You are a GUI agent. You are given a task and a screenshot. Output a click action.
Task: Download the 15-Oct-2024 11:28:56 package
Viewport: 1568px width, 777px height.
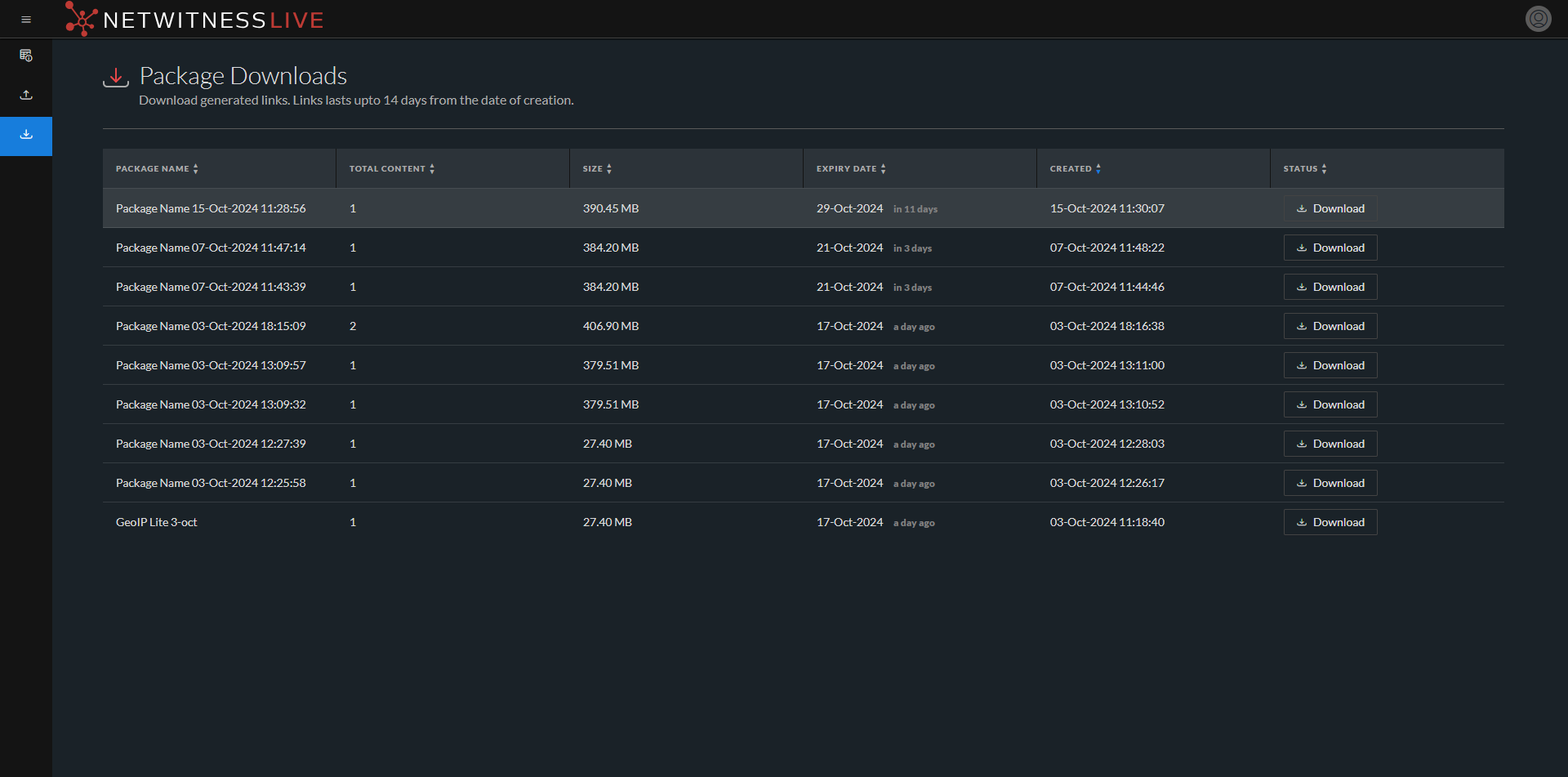pos(1330,208)
